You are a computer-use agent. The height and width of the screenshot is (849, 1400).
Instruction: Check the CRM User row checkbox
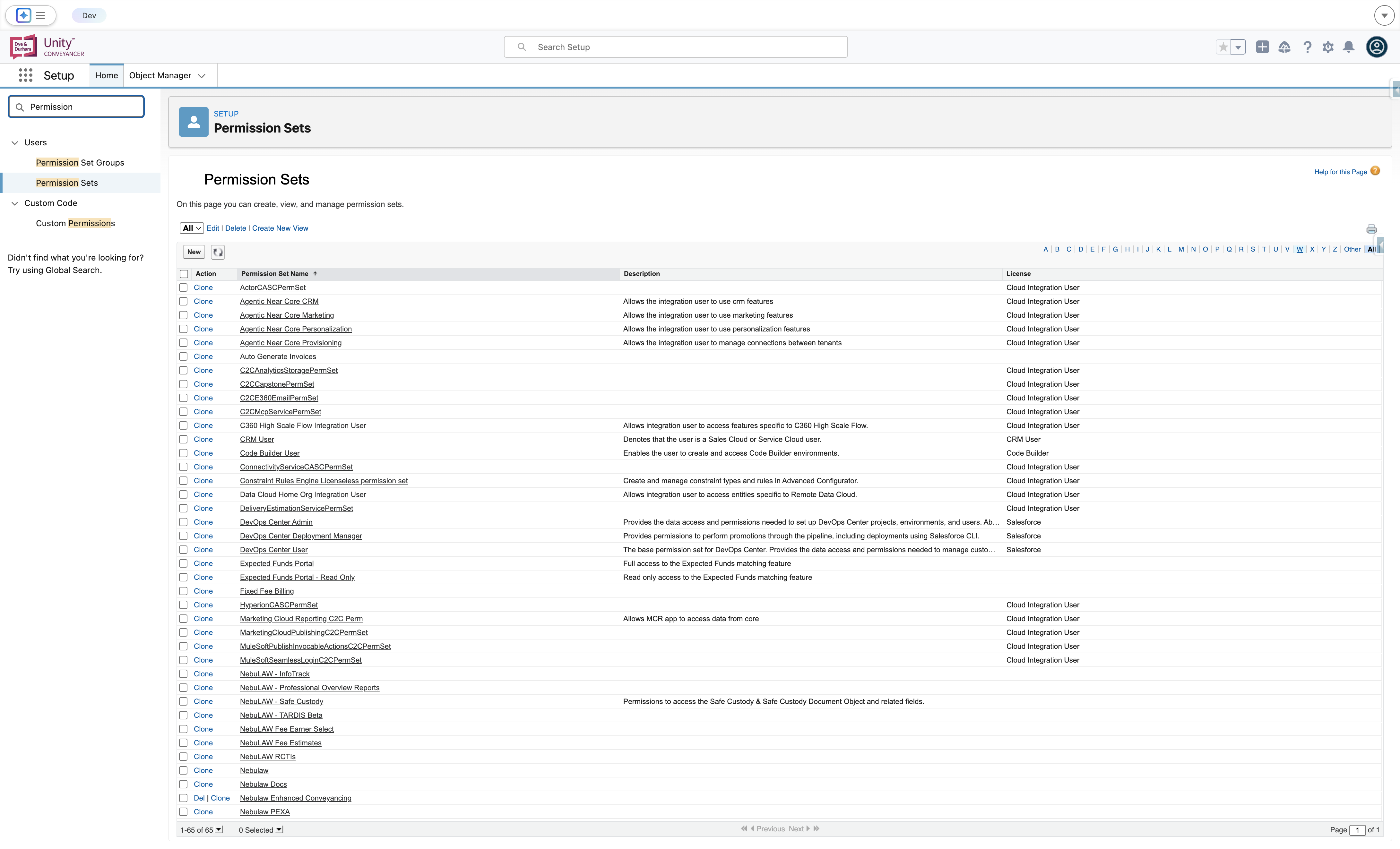pyautogui.click(x=184, y=440)
